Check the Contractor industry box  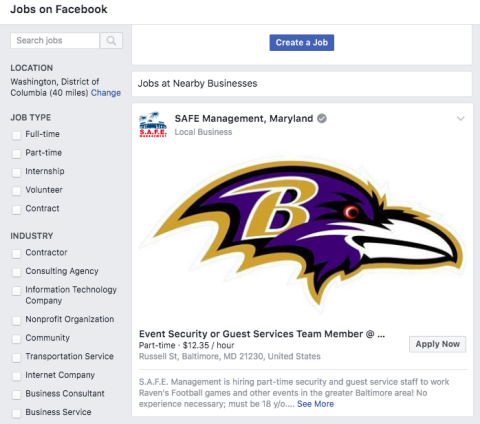(16, 253)
